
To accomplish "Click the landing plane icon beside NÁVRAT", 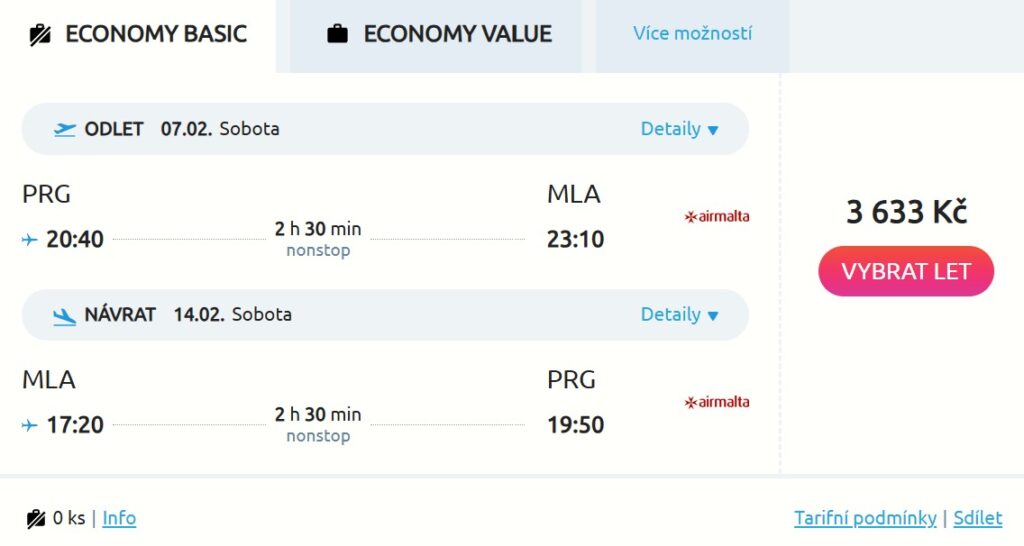I will click(x=65, y=315).
